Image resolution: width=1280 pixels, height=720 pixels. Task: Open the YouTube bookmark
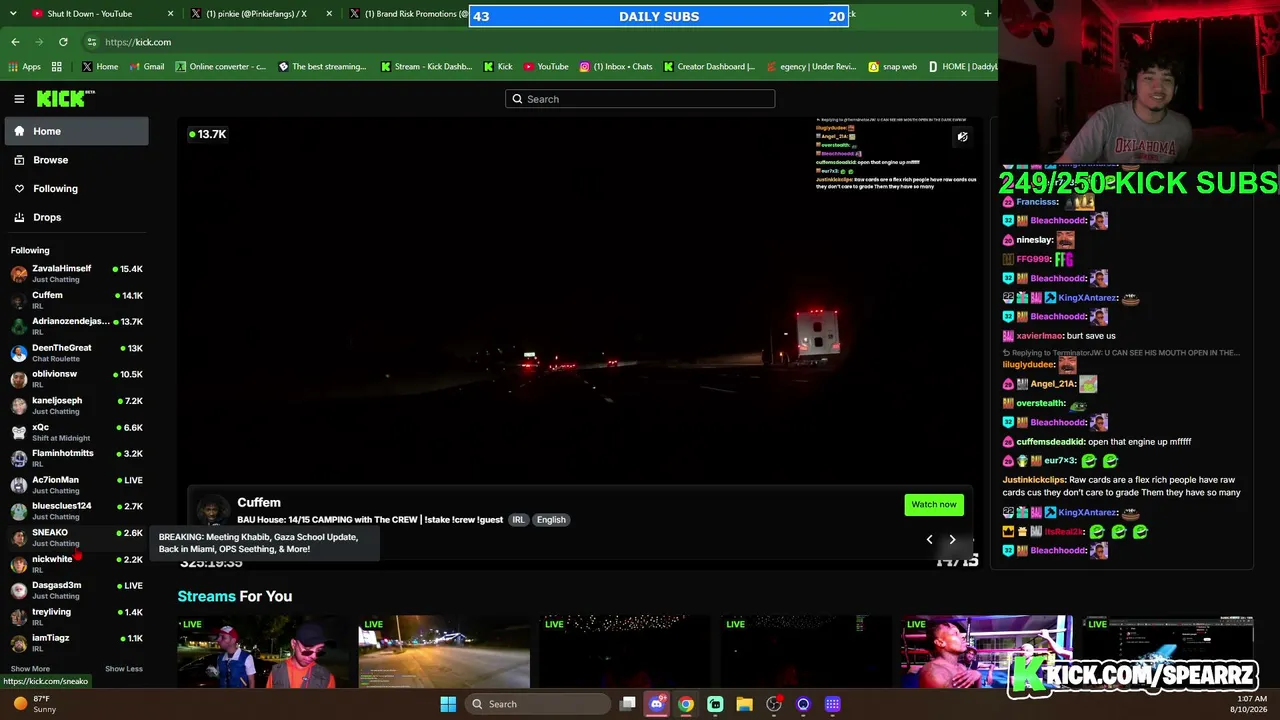546,67
